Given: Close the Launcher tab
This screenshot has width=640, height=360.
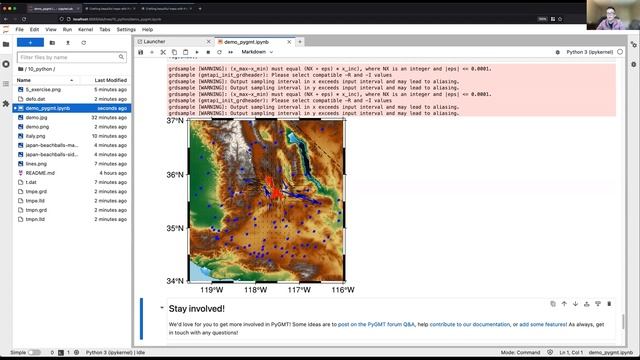Looking at the screenshot, I should 209,42.
